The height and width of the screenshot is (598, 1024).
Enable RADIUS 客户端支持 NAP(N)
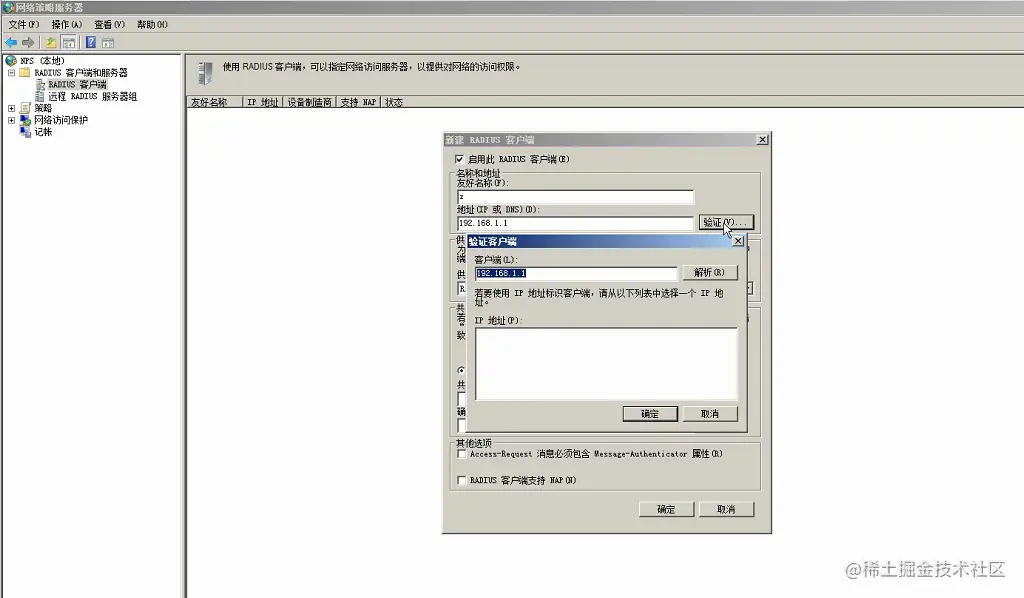tap(462, 480)
